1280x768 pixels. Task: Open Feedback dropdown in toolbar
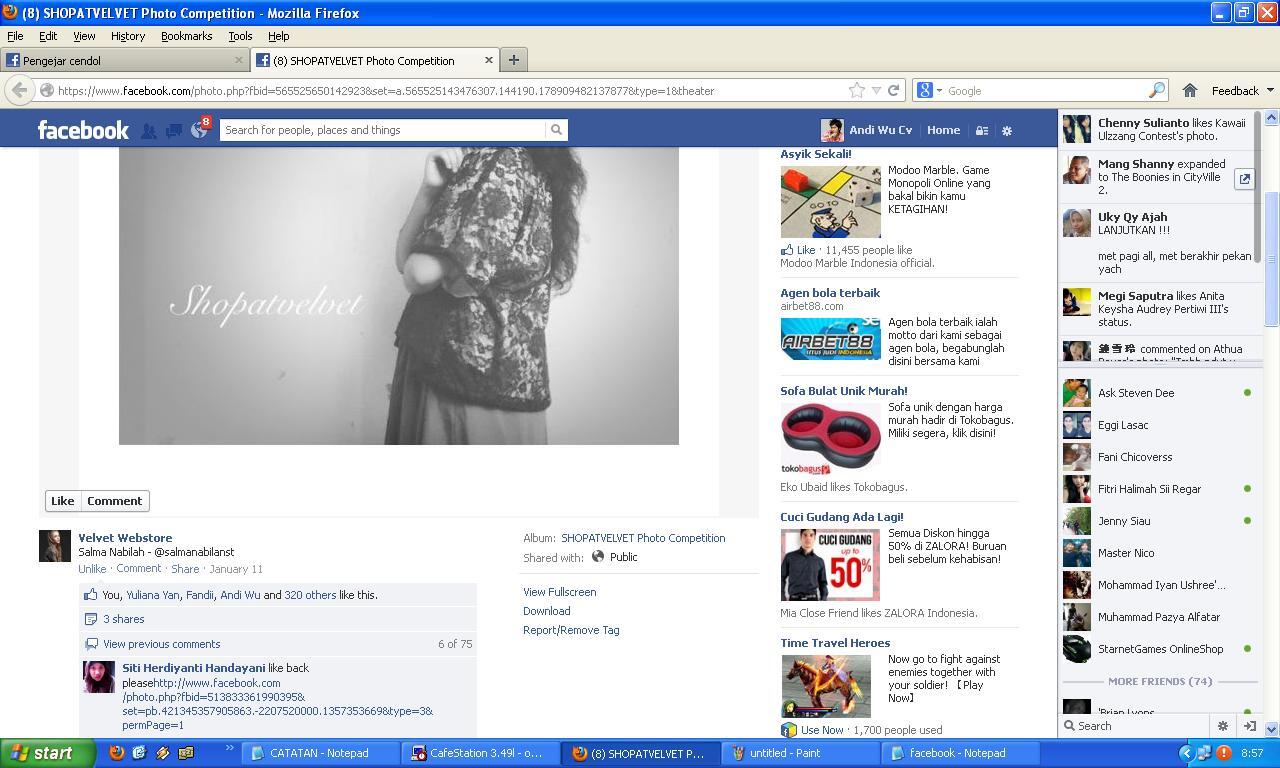[x=1242, y=90]
